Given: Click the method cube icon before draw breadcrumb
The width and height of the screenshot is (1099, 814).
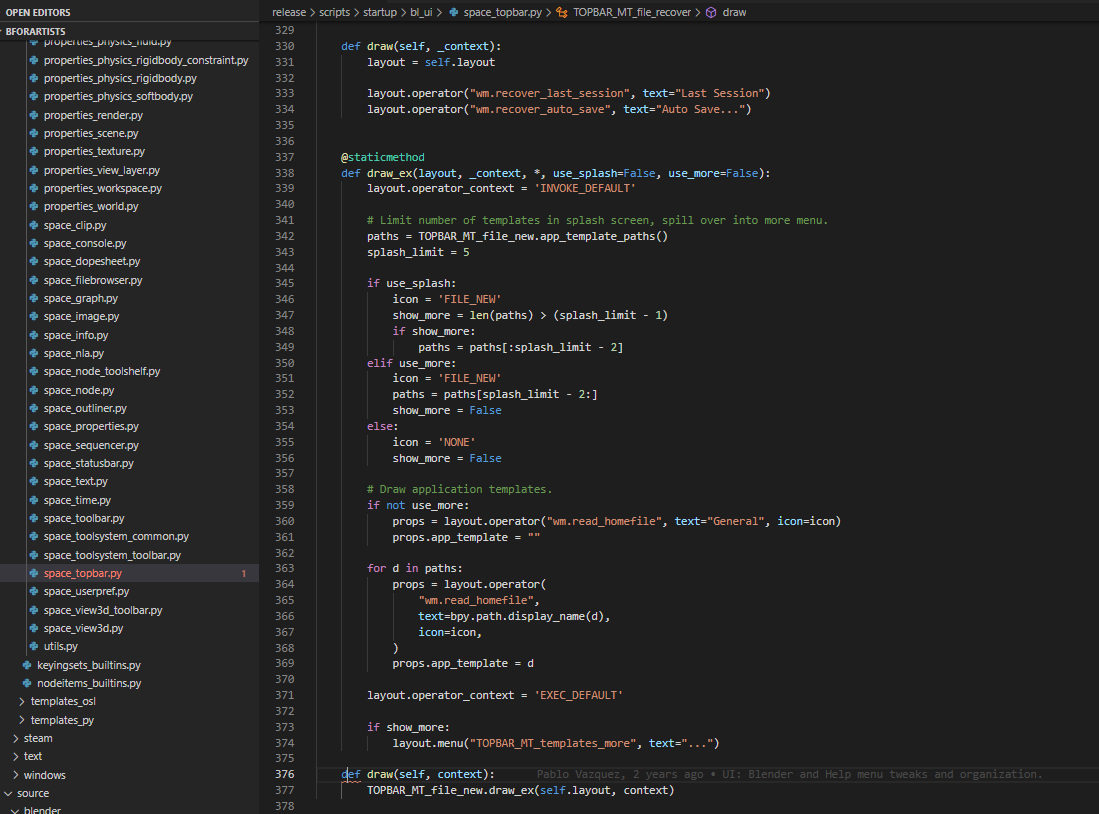Looking at the screenshot, I should click(x=711, y=13).
